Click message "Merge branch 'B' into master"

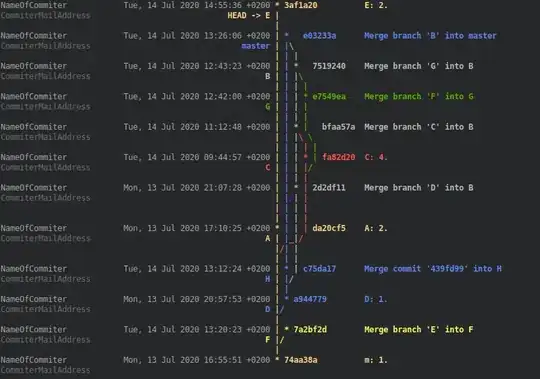[430, 36]
